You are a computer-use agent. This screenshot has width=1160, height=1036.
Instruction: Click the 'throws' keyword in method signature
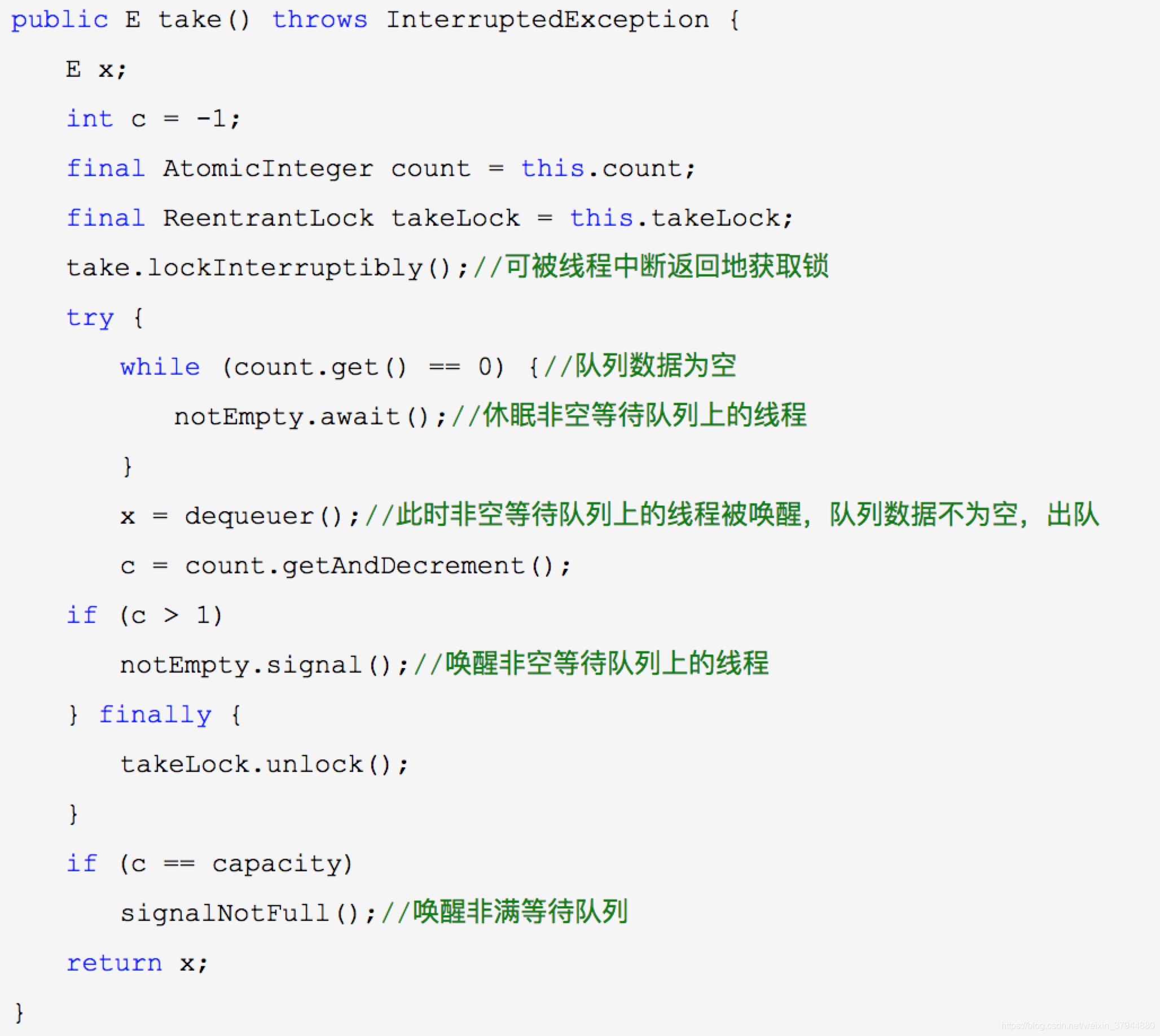pos(319,20)
